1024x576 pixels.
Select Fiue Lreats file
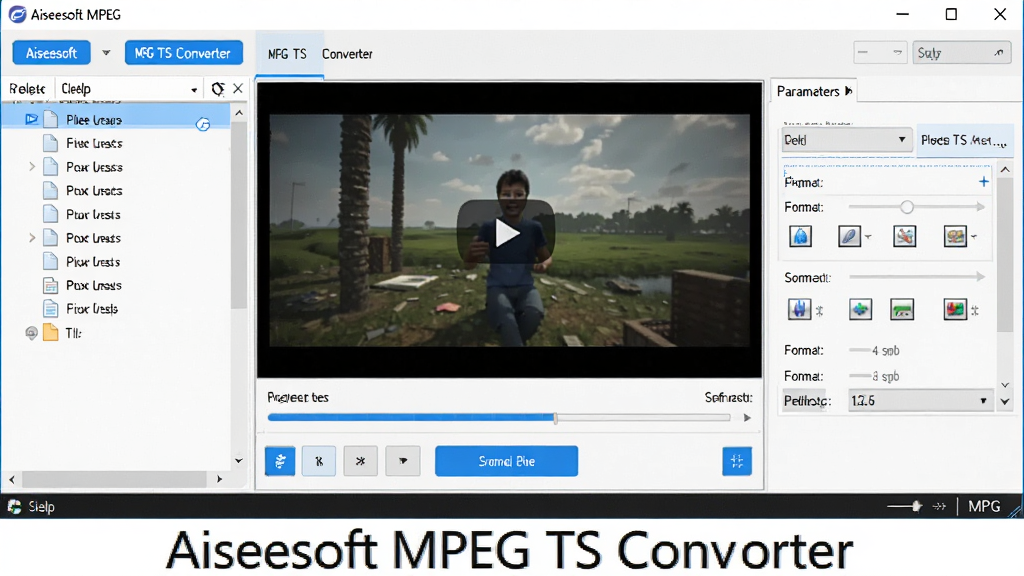(x=93, y=143)
